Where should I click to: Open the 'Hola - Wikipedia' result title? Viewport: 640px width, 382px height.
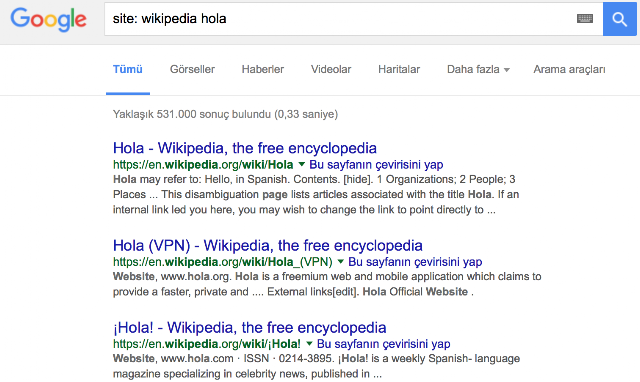(x=245, y=148)
